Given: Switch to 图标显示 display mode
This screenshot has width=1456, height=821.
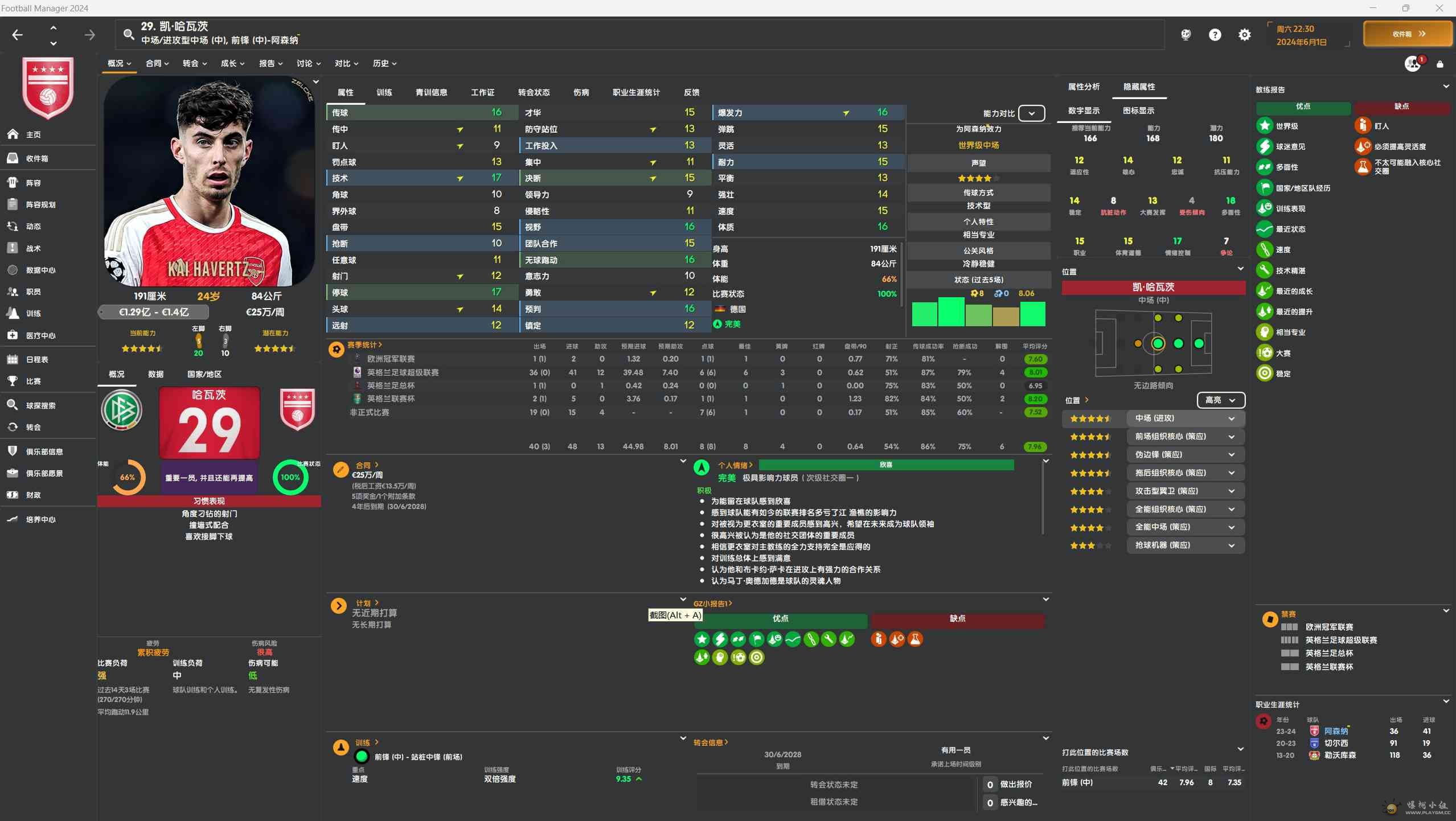Looking at the screenshot, I should [1138, 110].
